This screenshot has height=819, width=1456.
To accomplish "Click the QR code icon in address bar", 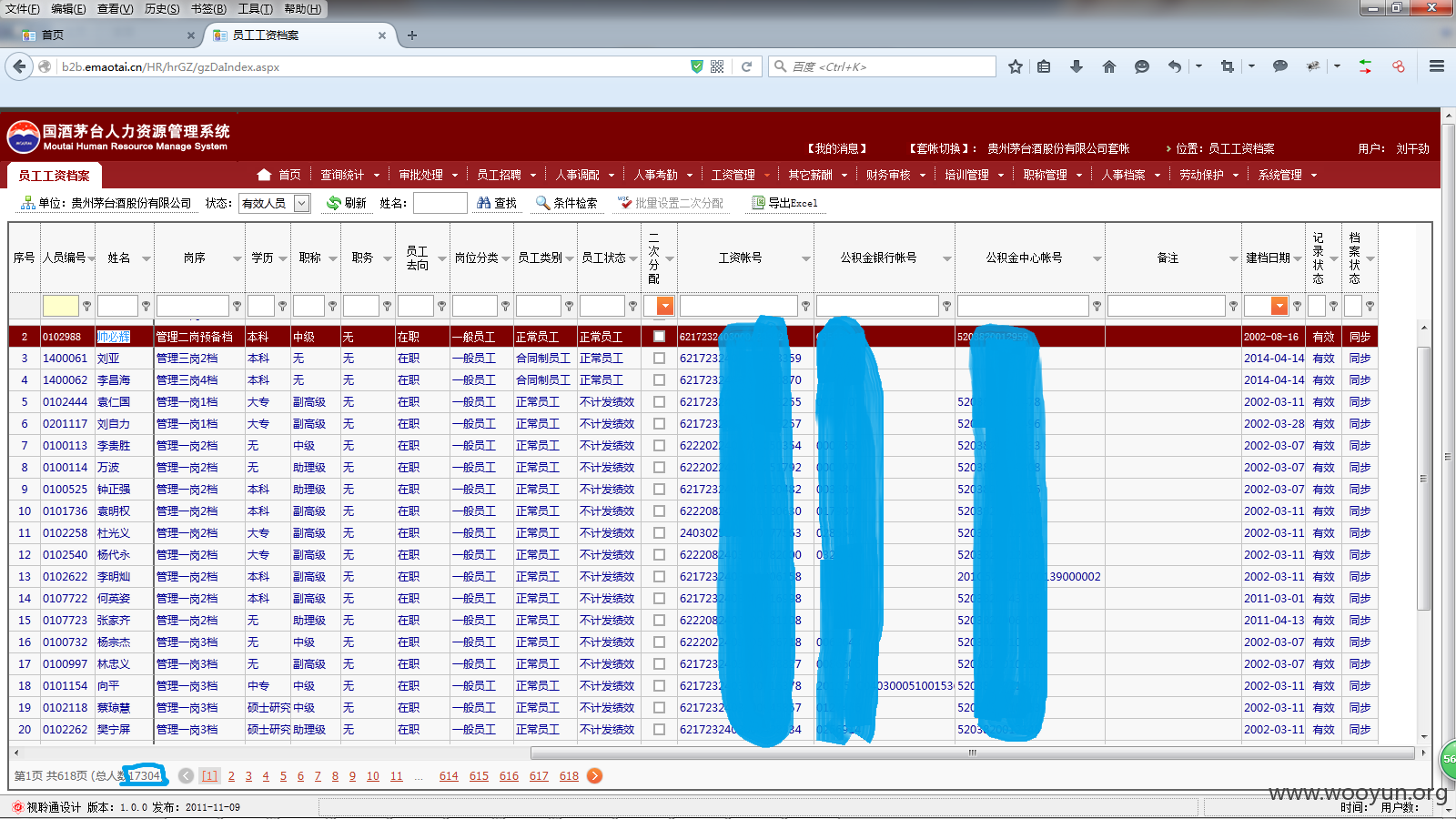I will click(x=717, y=66).
